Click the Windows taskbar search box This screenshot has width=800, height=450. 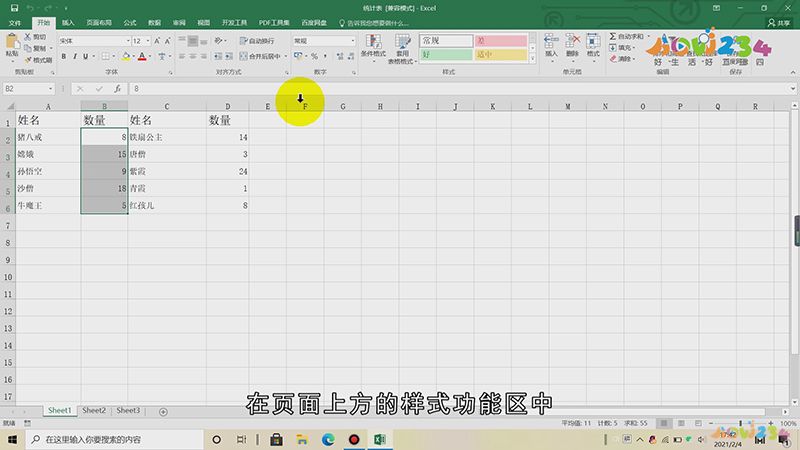[115, 439]
